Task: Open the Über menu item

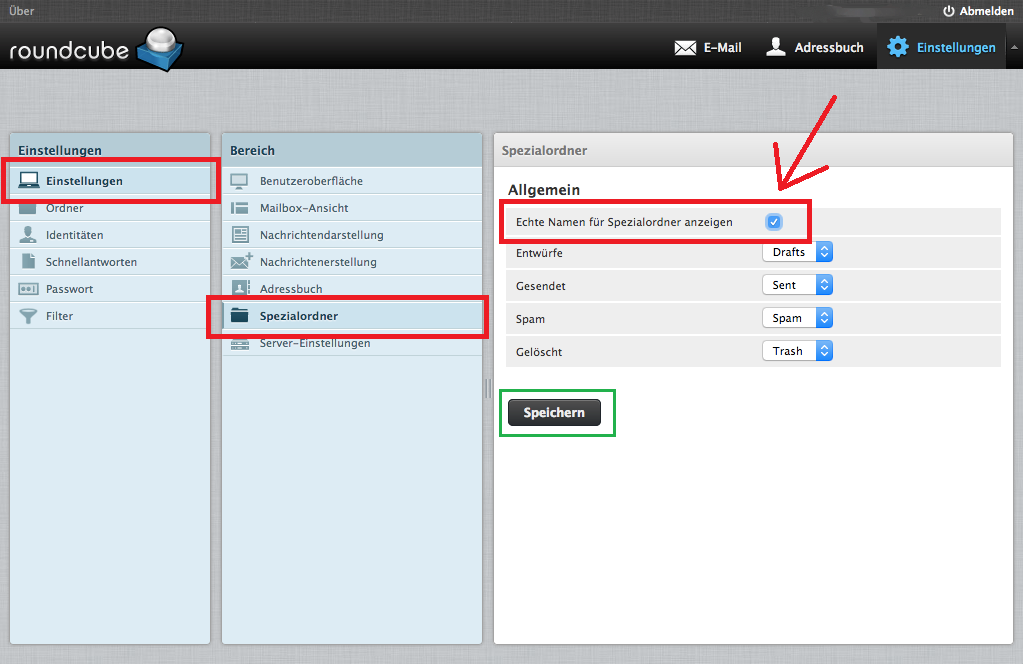Action: (x=22, y=11)
